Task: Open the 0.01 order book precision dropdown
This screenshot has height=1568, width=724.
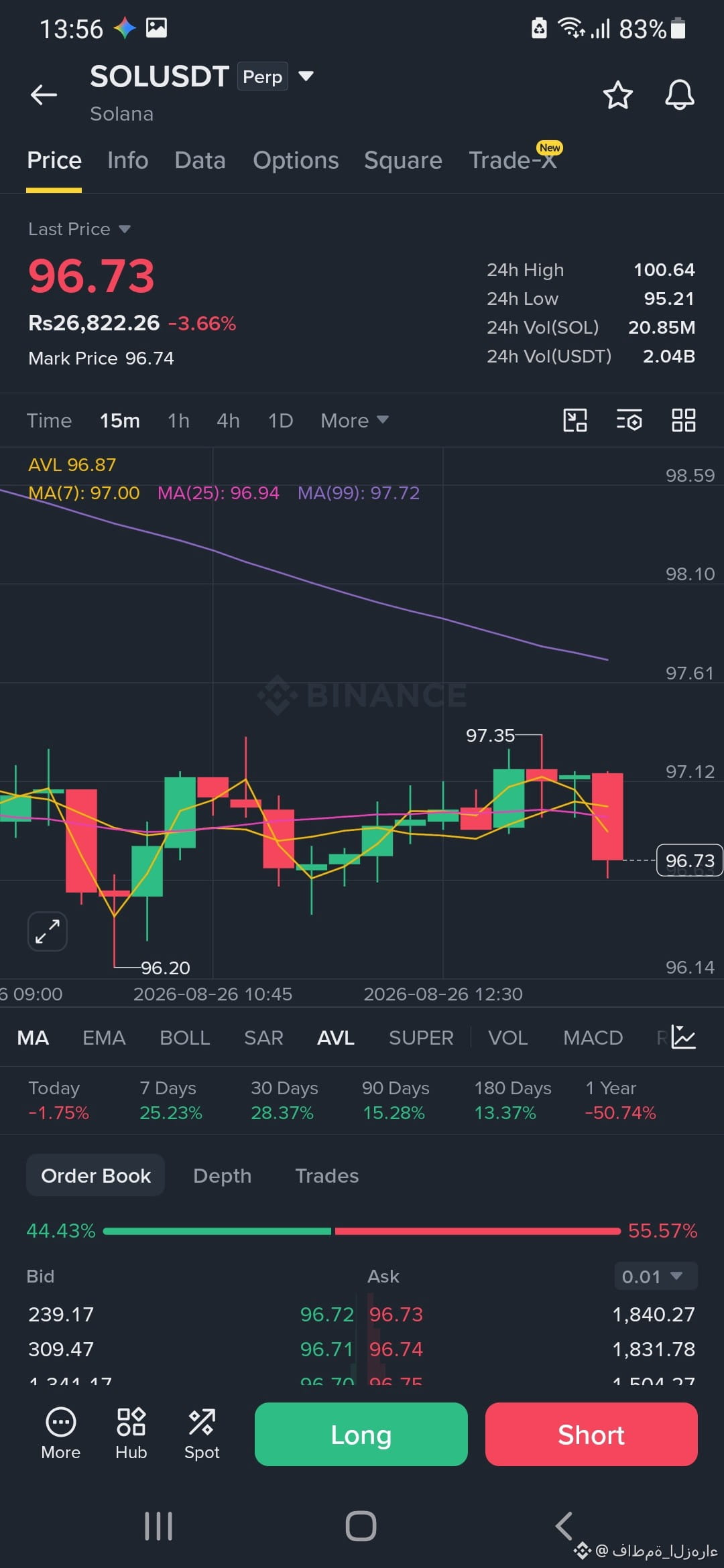Action: [656, 1276]
